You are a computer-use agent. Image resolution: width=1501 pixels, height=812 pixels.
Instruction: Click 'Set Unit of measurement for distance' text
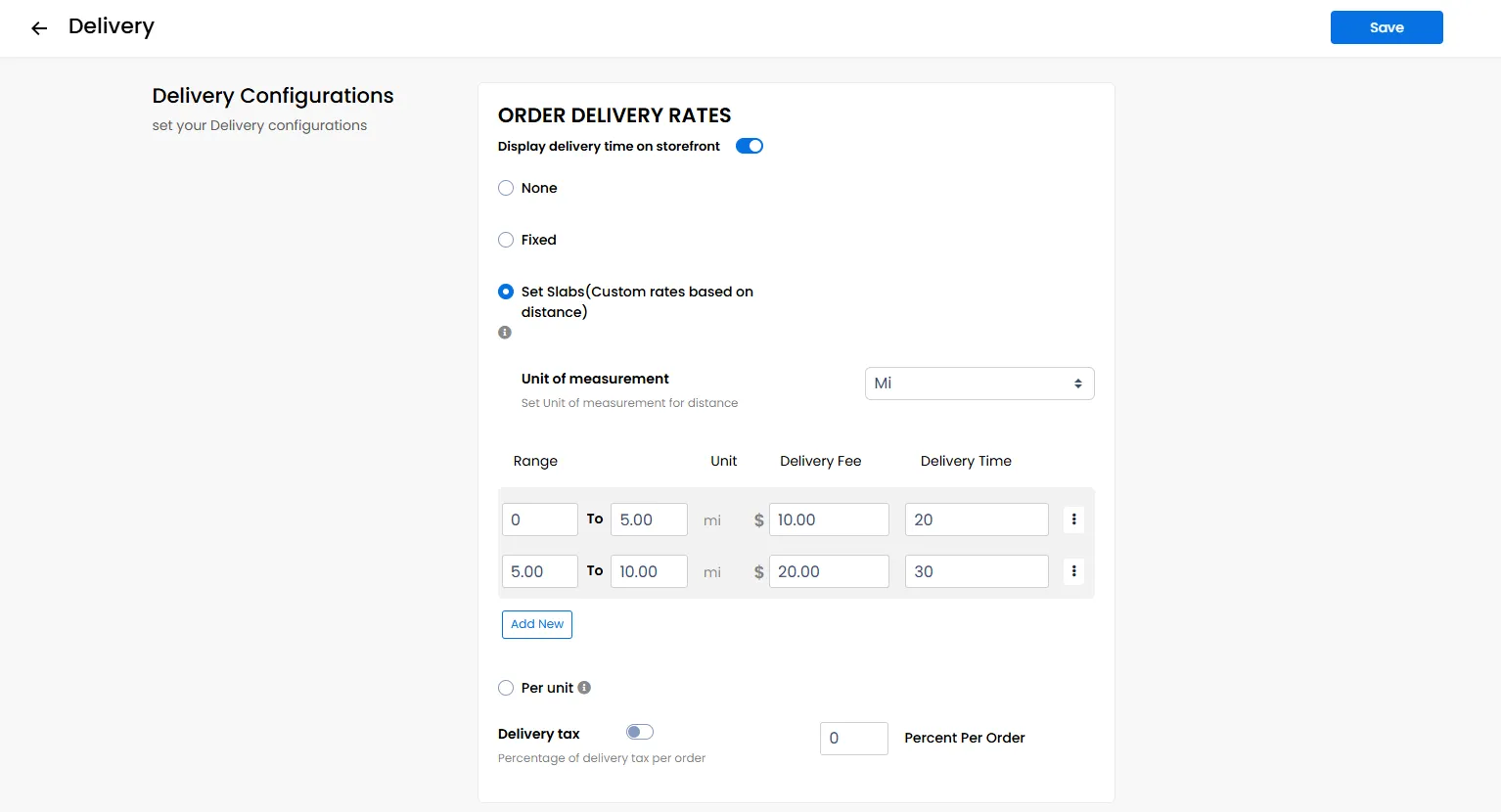[630, 403]
